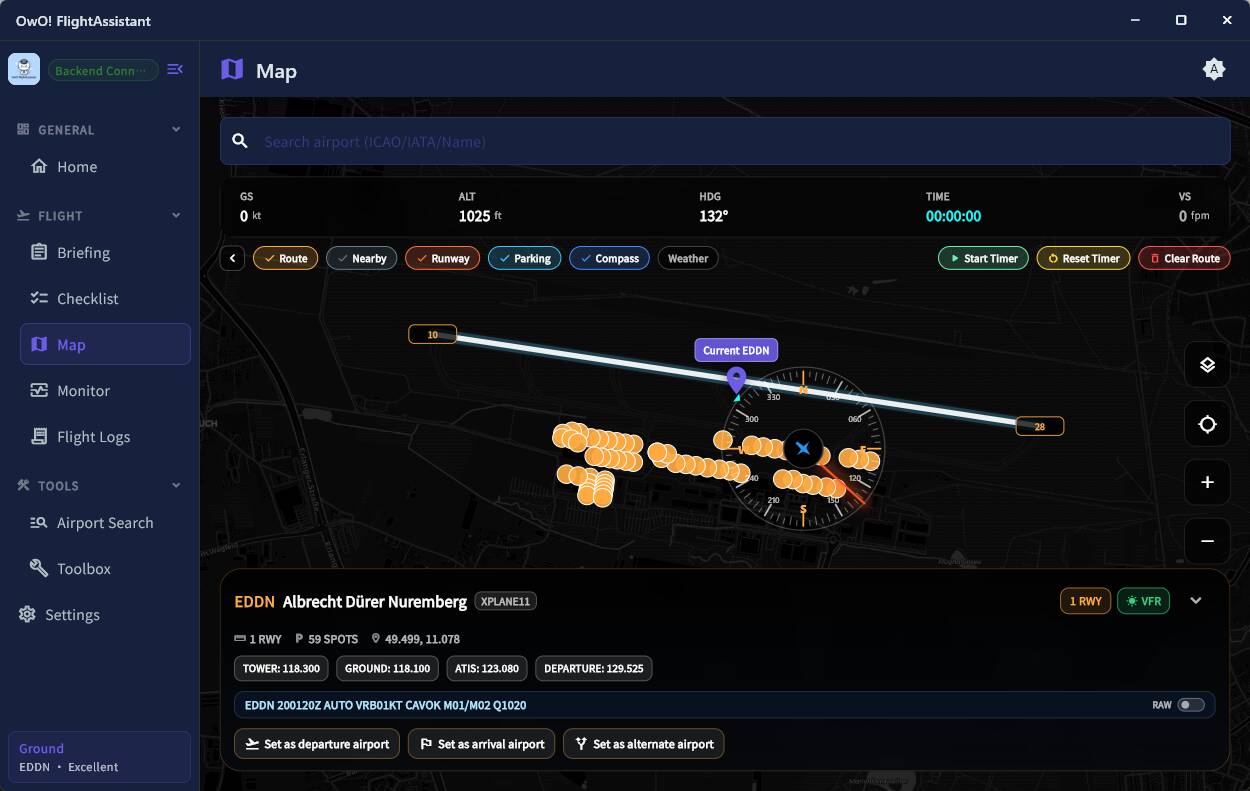
Task: Click the aircraft icon in compass
Action: [x=803, y=448]
